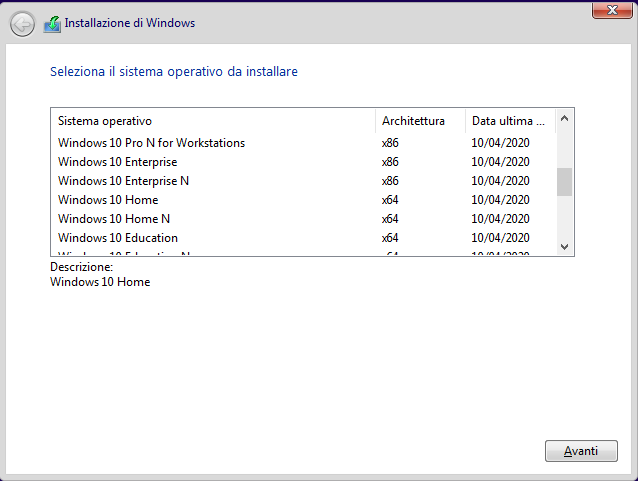The width and height of the screenshot is (638, 481).
Task: Click Avanti to continue
Action: click(x=581, y=451)
